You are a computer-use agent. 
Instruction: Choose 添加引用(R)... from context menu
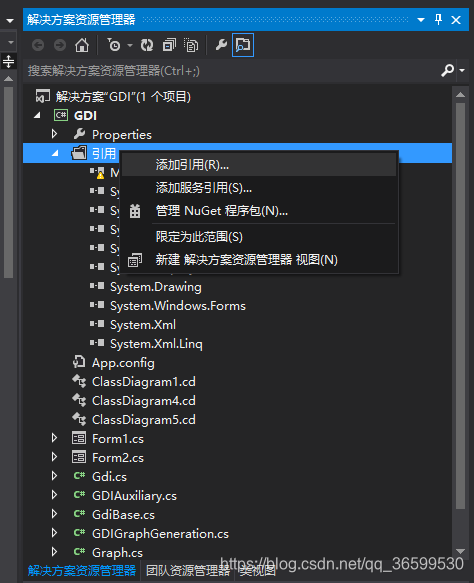(259, 165)
